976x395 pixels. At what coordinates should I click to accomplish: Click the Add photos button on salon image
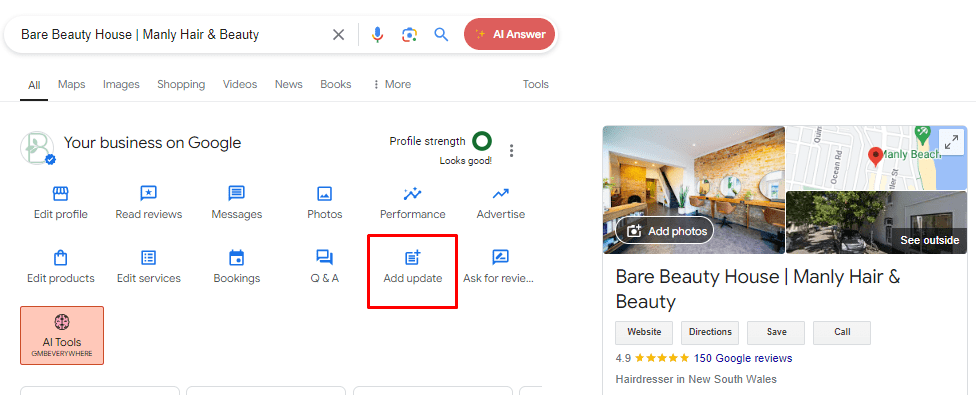(x=664, y=231)
